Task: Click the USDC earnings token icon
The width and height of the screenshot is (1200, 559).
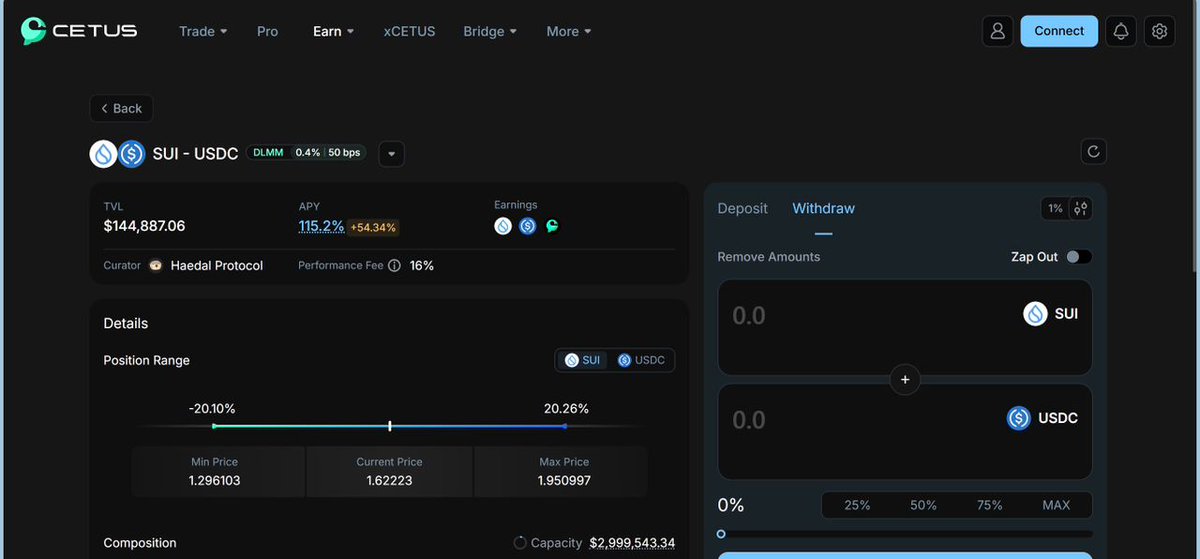Action: point(527,226)
